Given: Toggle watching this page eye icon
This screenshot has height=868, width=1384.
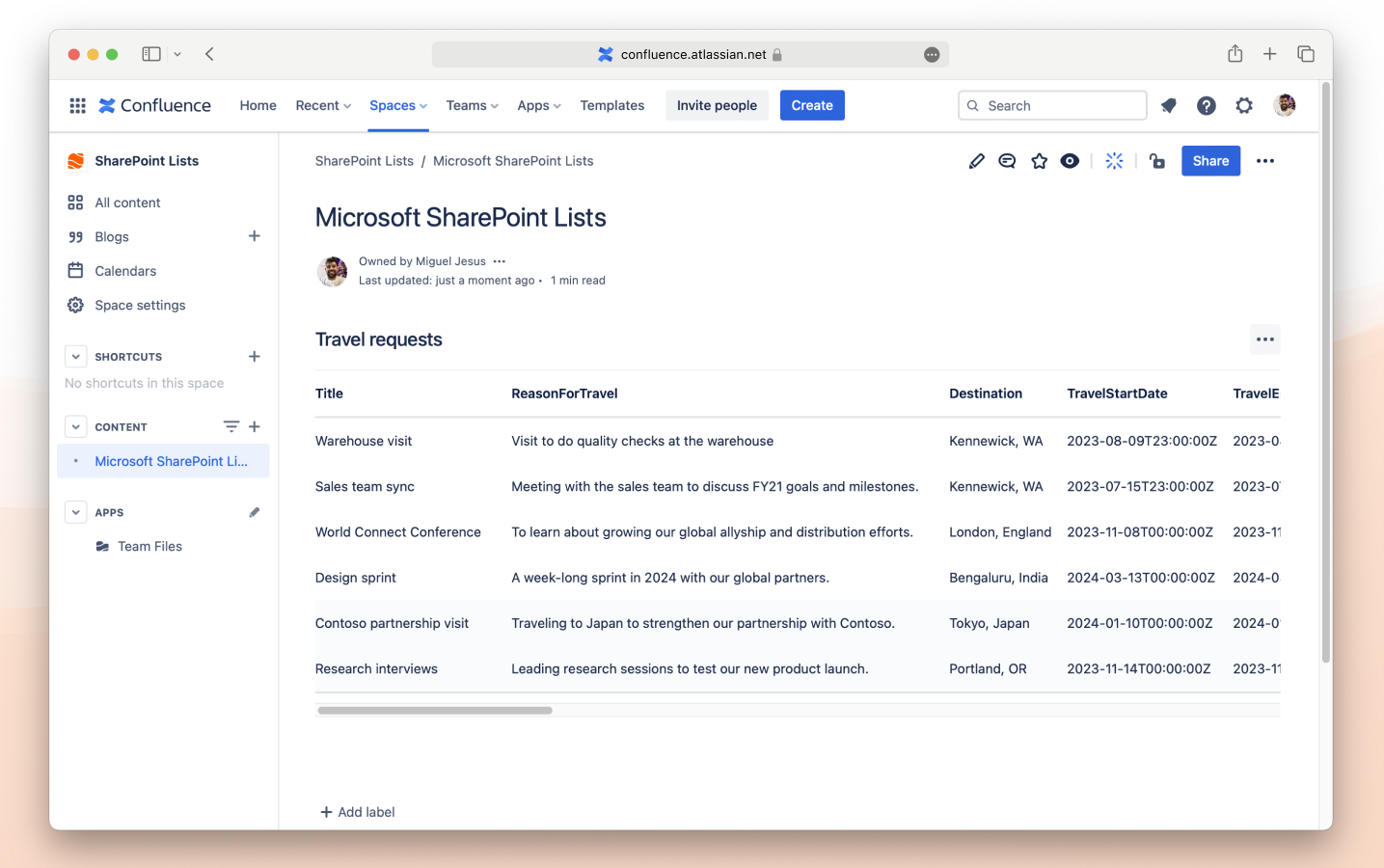Looking at the screenshot, I should [1070, 161].
